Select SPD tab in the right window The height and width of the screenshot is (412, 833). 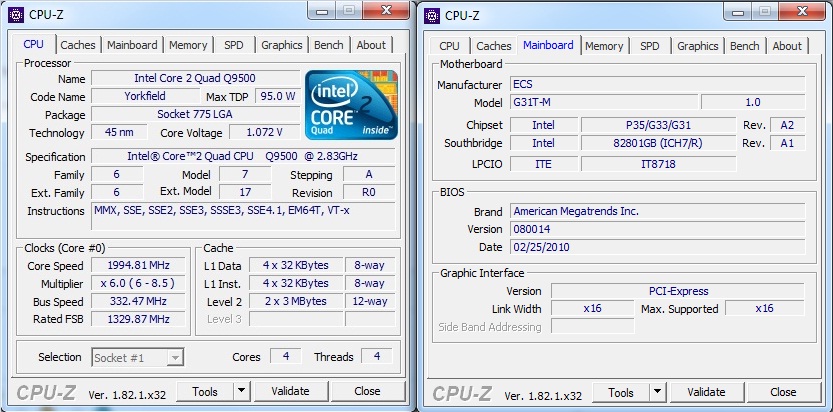tap(650, 46)
